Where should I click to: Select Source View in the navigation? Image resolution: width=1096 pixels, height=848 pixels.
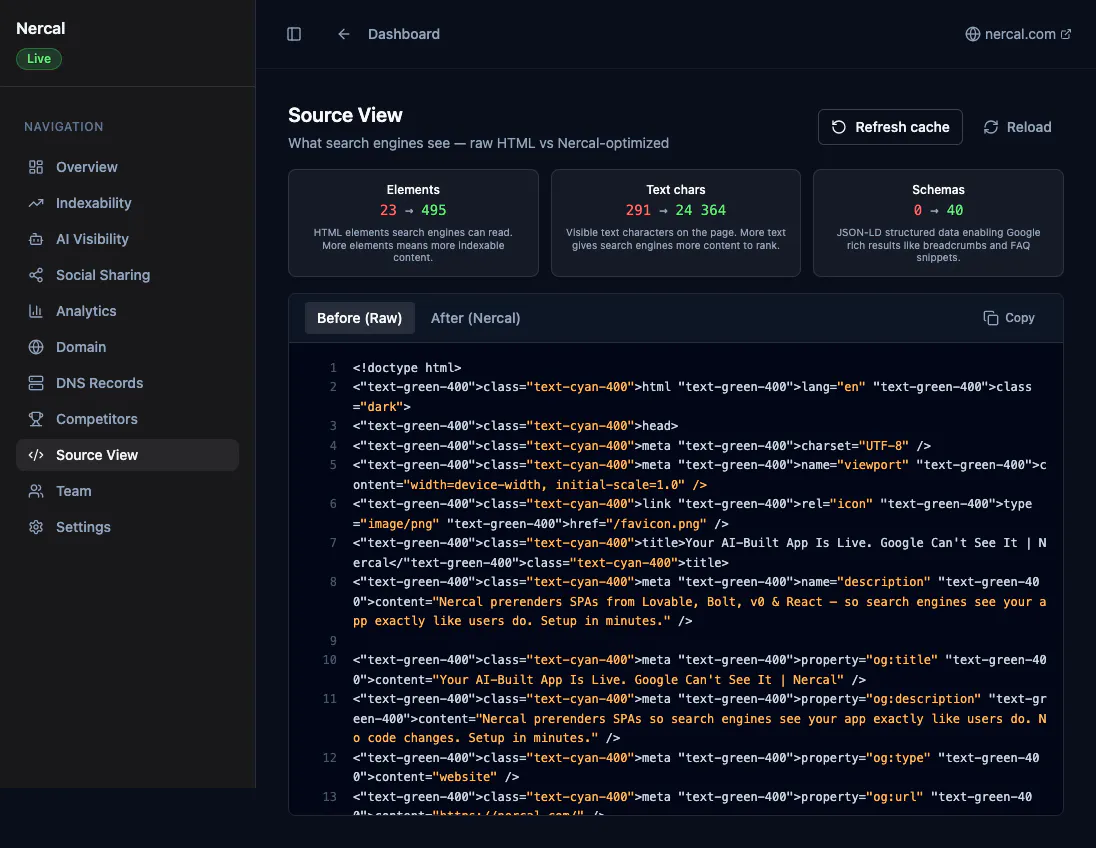click(x=127, y=455)
